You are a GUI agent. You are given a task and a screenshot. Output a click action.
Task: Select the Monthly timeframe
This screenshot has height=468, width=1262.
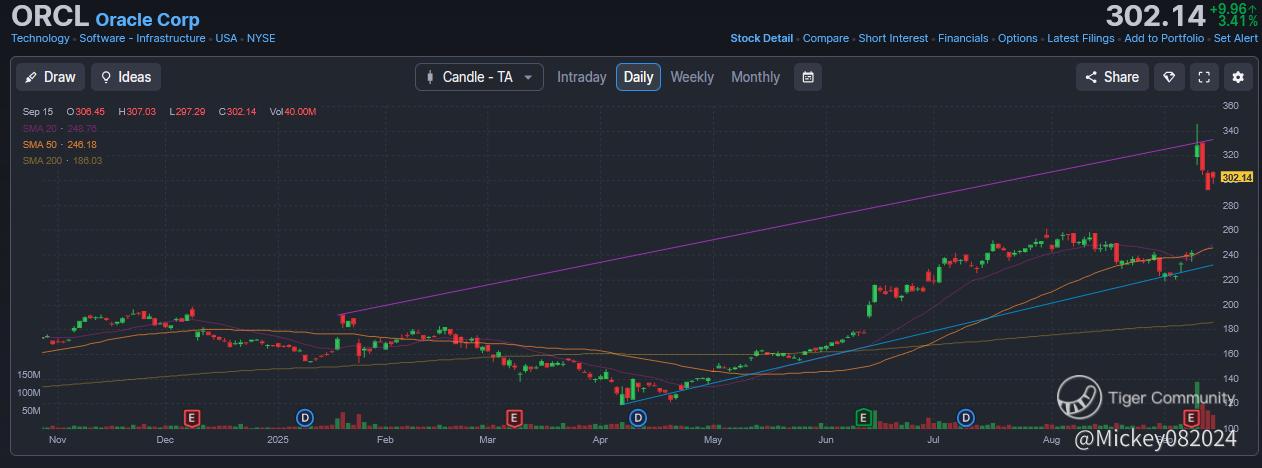pos(755,77)
